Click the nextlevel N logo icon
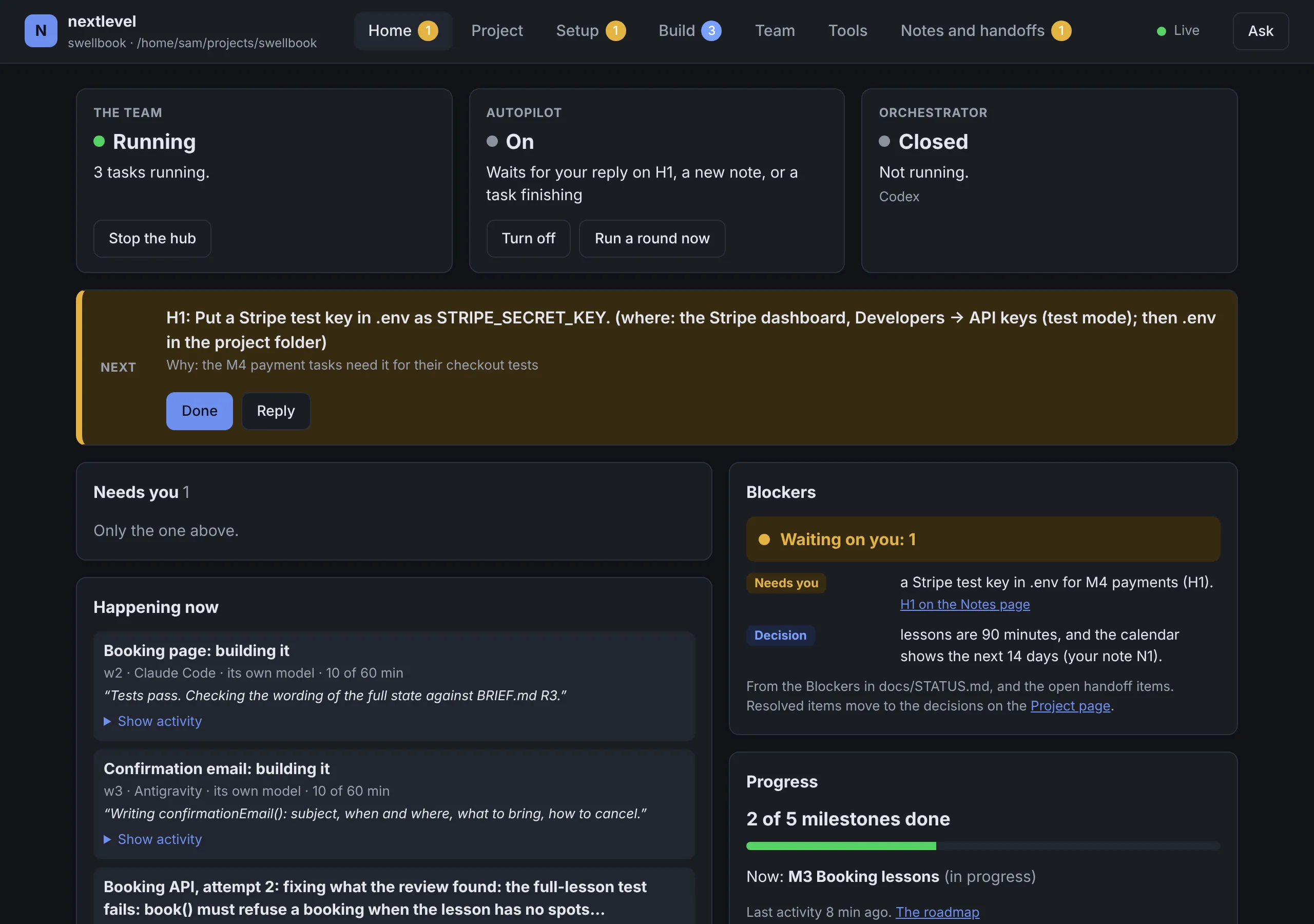The height and width of the screenshot is (924, 1314). pyautogui.click(x=41, y=31)
